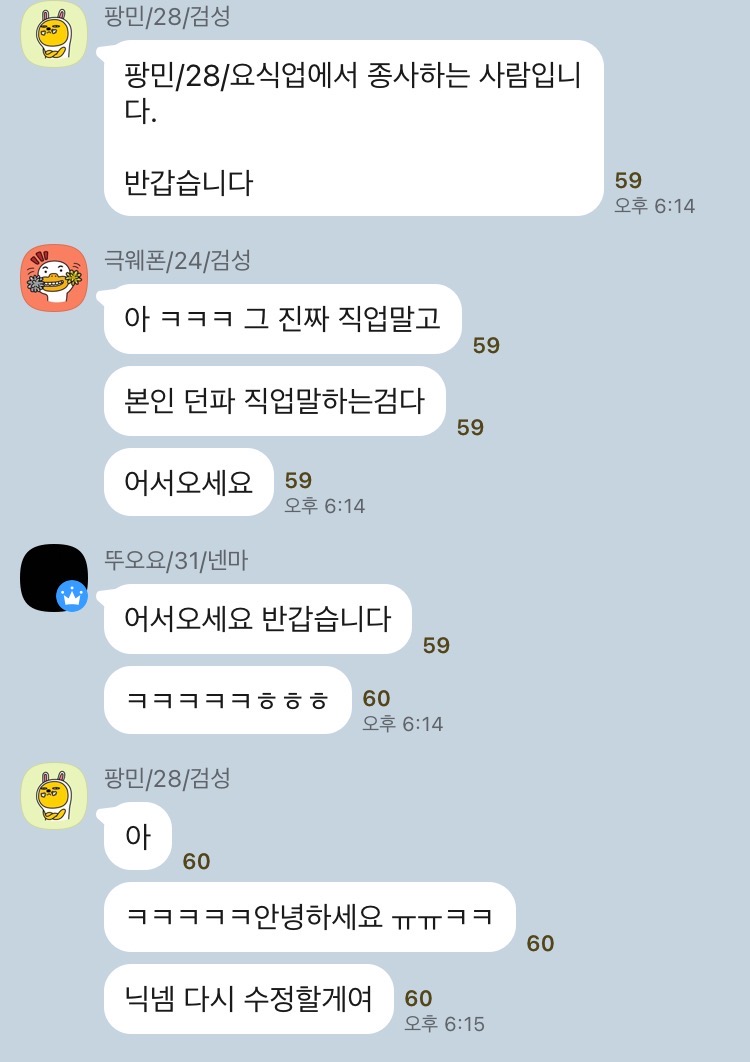Tap the blue crown host badge
Viewport: 750px width, 1062px height.
[72, 596]
